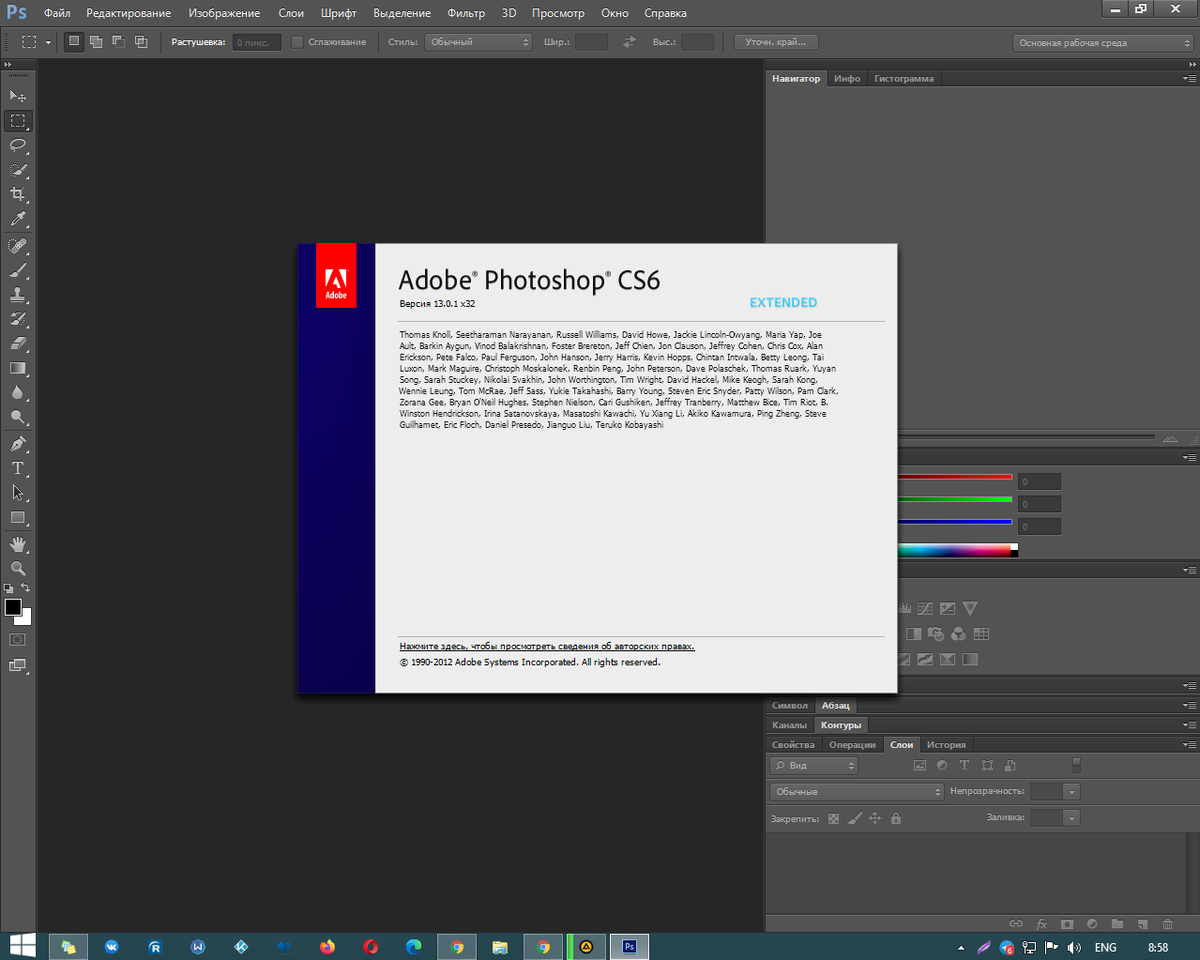This screenshot has width=1200, height=960.
Task: Select the Clone Stamp tool
Action: pyautogui.click(x=18, y=295)
